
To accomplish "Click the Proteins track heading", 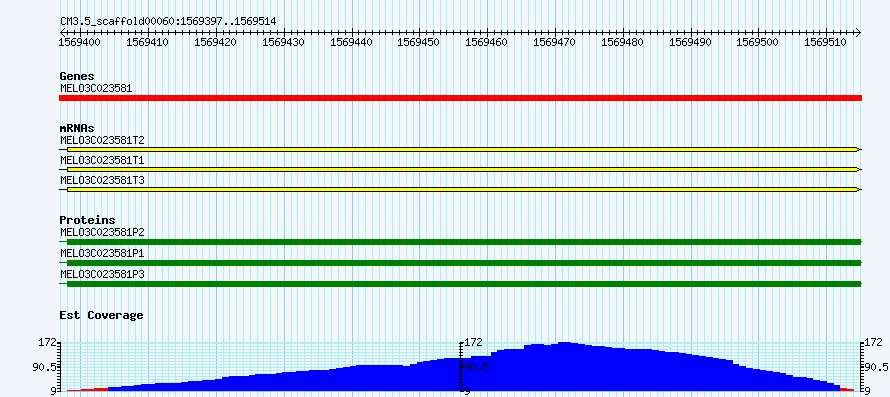I will pos(87,220).
